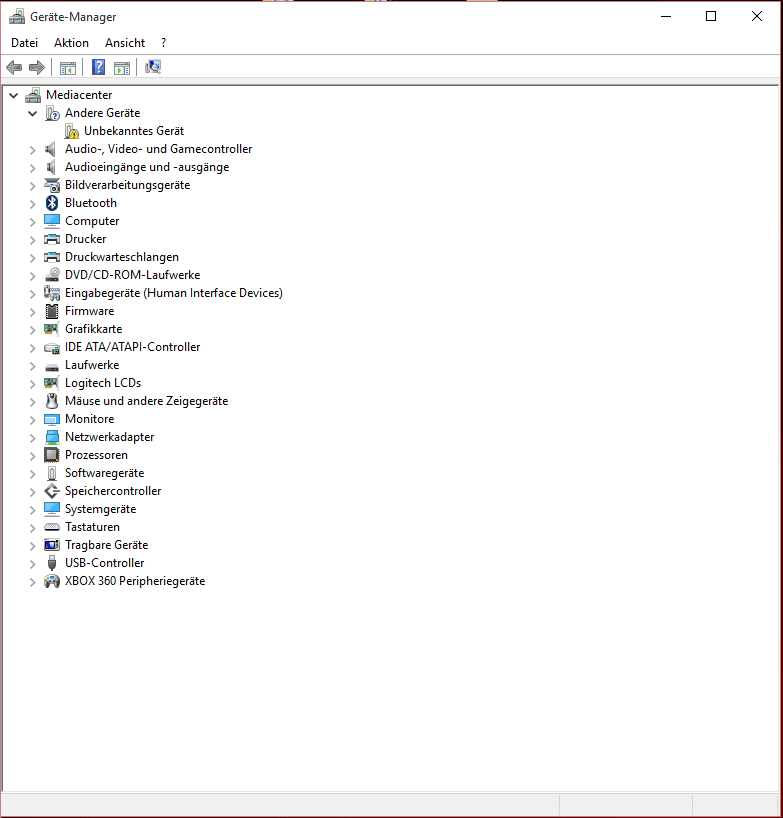Expand the USB-Controller chevron
783x818 pixels.
click(33, 563)
